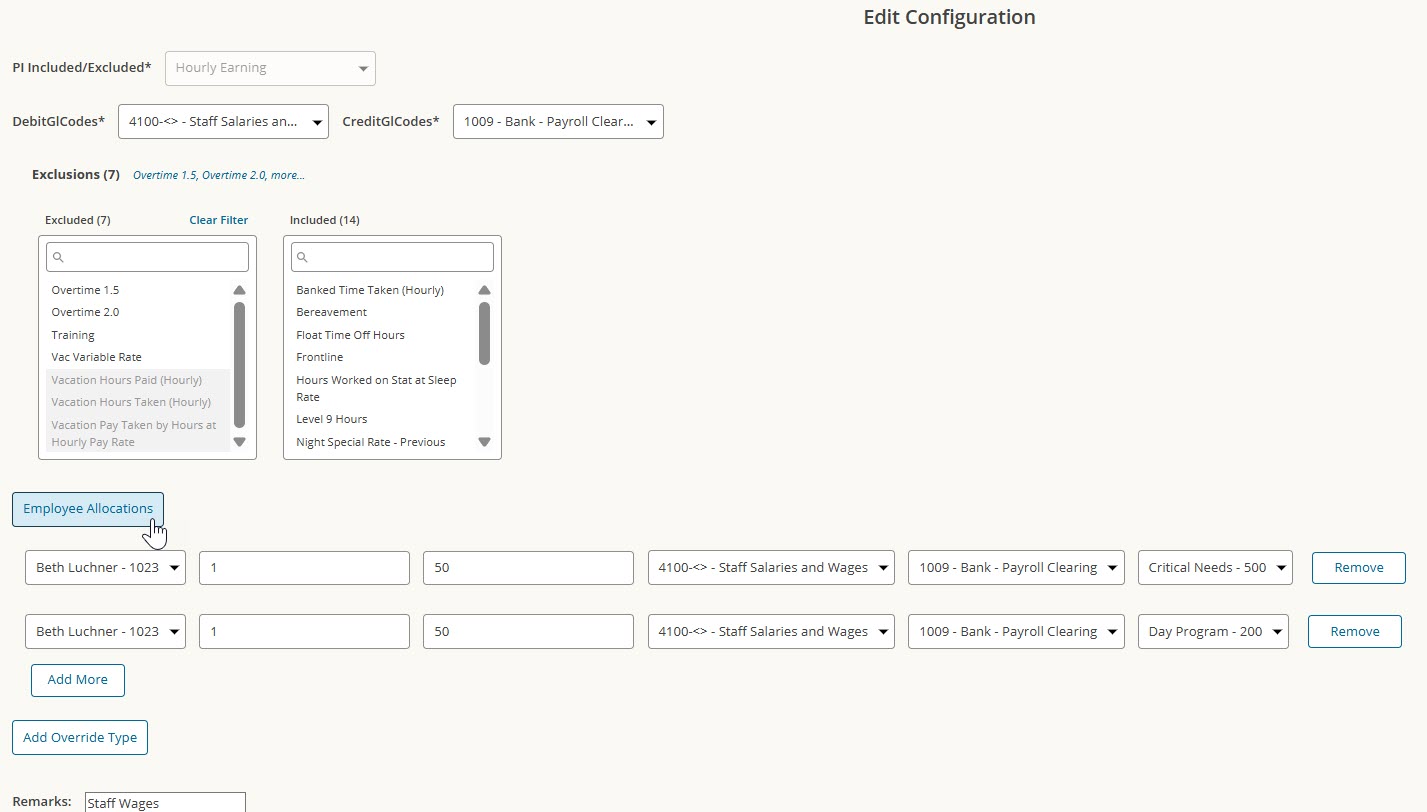The image size is (1427, 812).
Task: Click the Included list search field
Action: point(392,257)
